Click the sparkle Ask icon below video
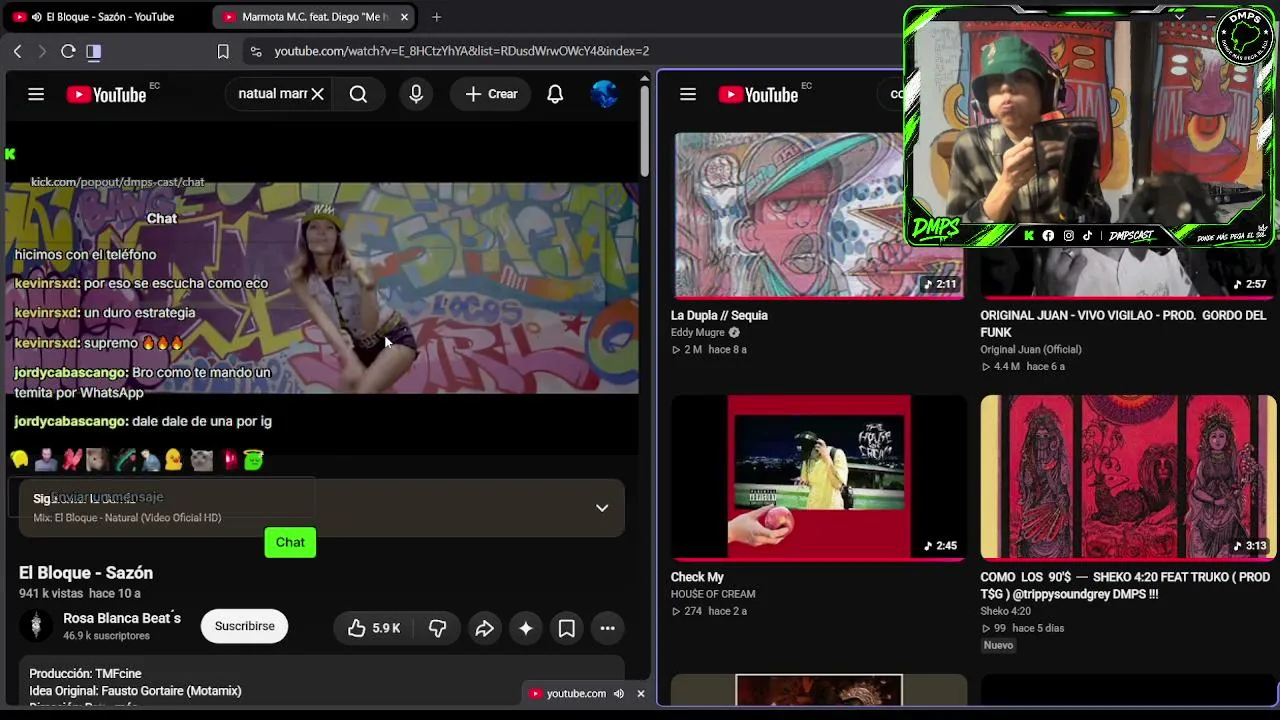This screenshot has width=1280, height=720. pyautogui.click(x=526, y=628)
